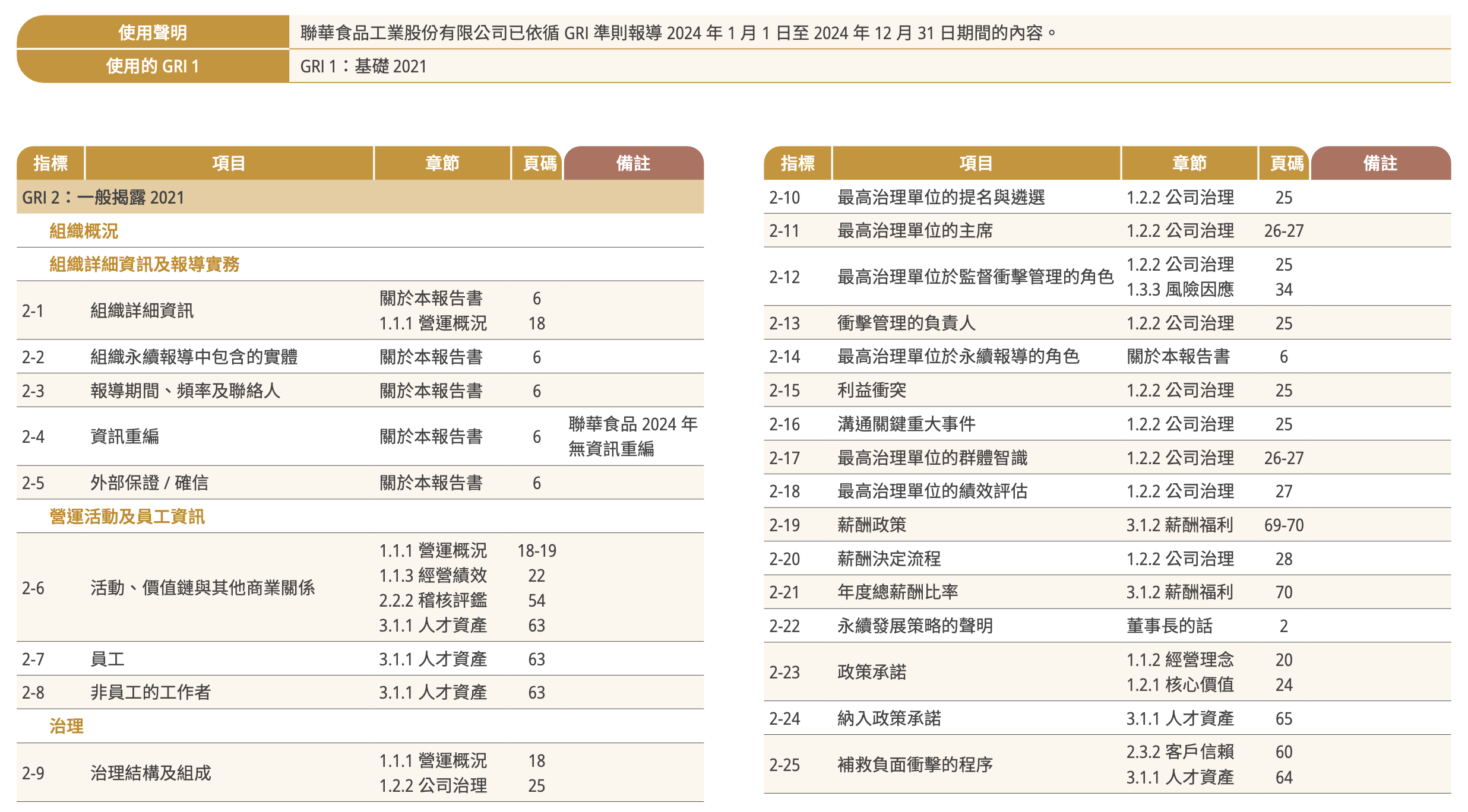Select 組織詳細資訊及報導實務 subsection heading
Screen dimensions: 1468x812
pos(144,264)
